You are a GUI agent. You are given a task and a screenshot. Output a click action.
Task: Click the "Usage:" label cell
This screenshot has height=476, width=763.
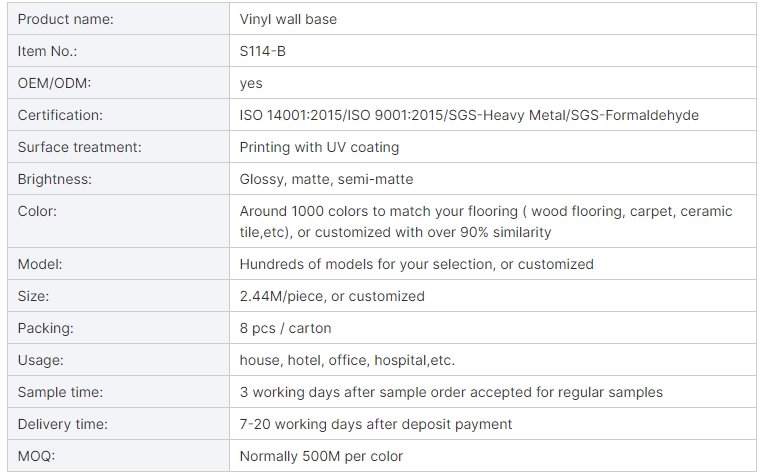tap(40, 360)
